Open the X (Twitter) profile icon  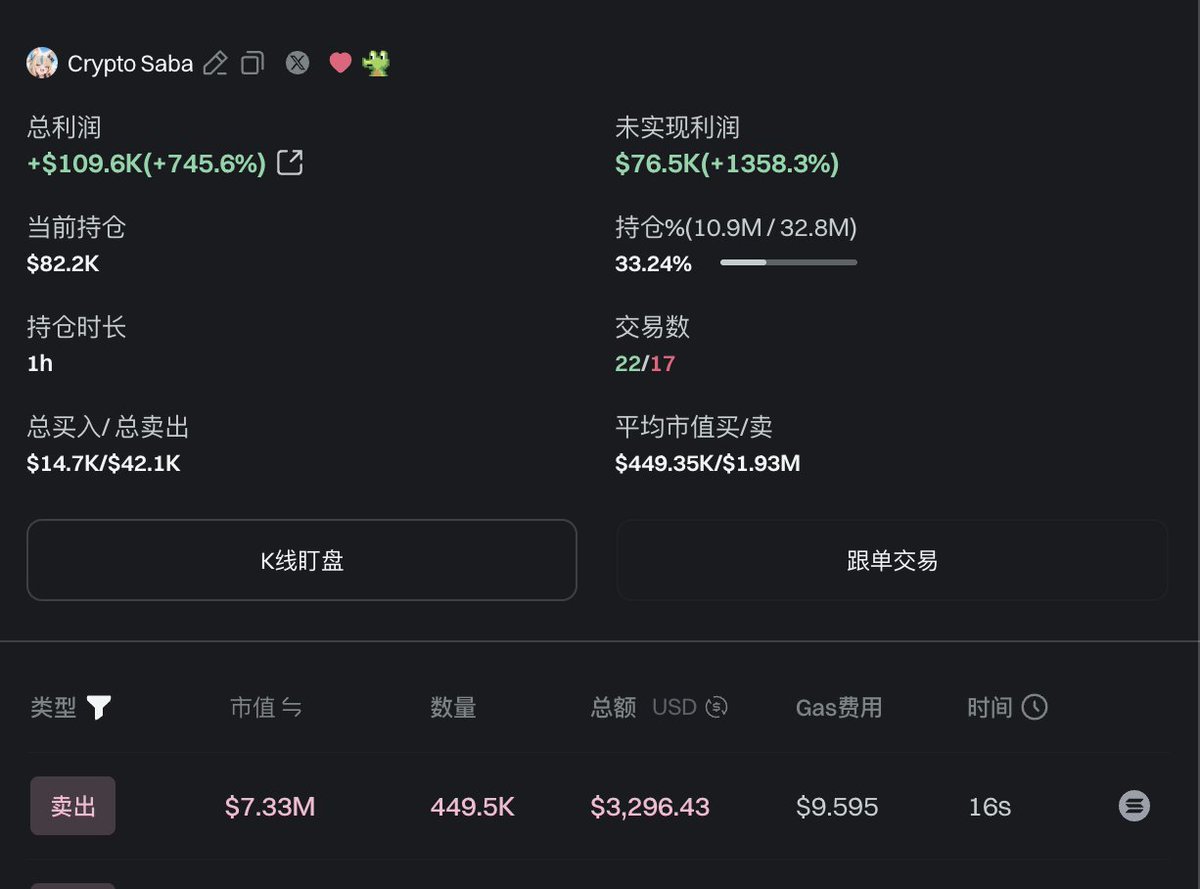click(x=297, y=63)
